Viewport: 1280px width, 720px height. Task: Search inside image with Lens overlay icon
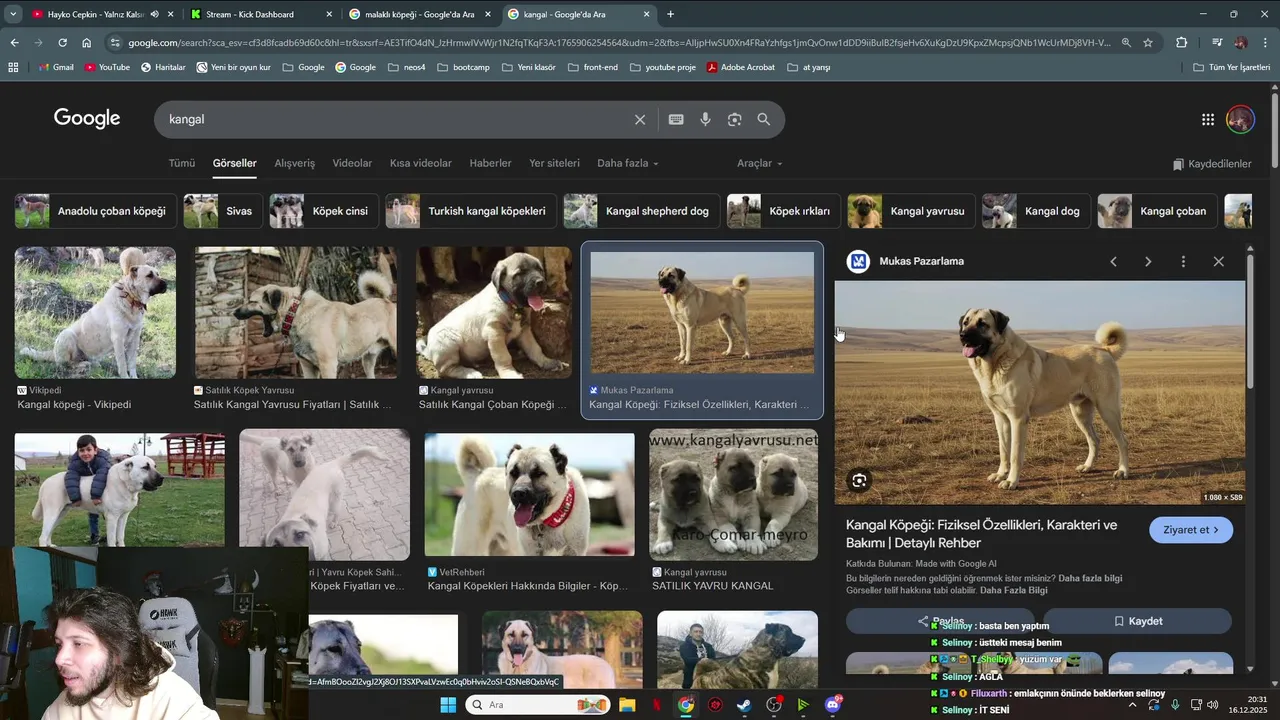[x=859, y=481]
